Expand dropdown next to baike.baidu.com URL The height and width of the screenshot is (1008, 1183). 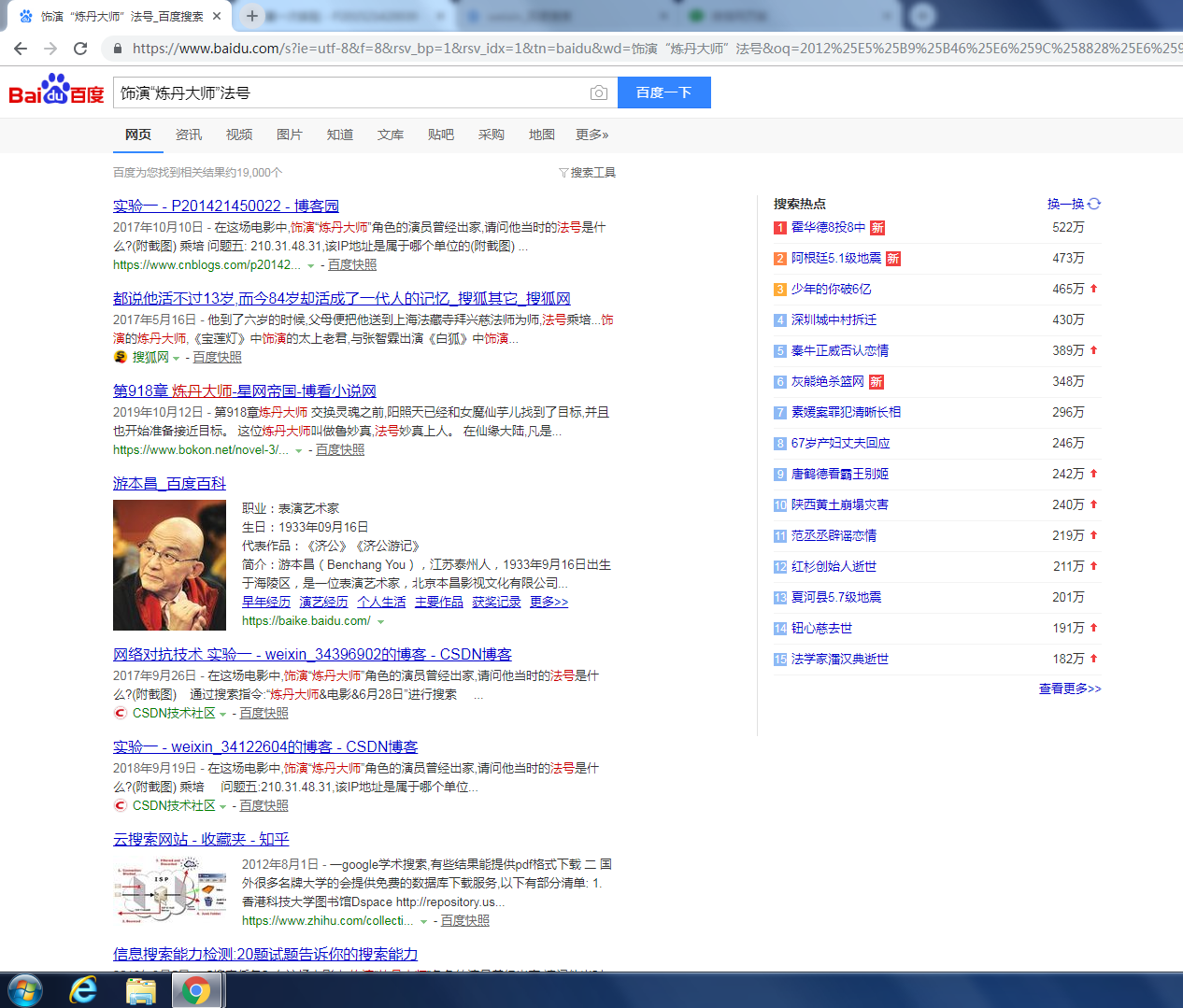tap(380, 622)
